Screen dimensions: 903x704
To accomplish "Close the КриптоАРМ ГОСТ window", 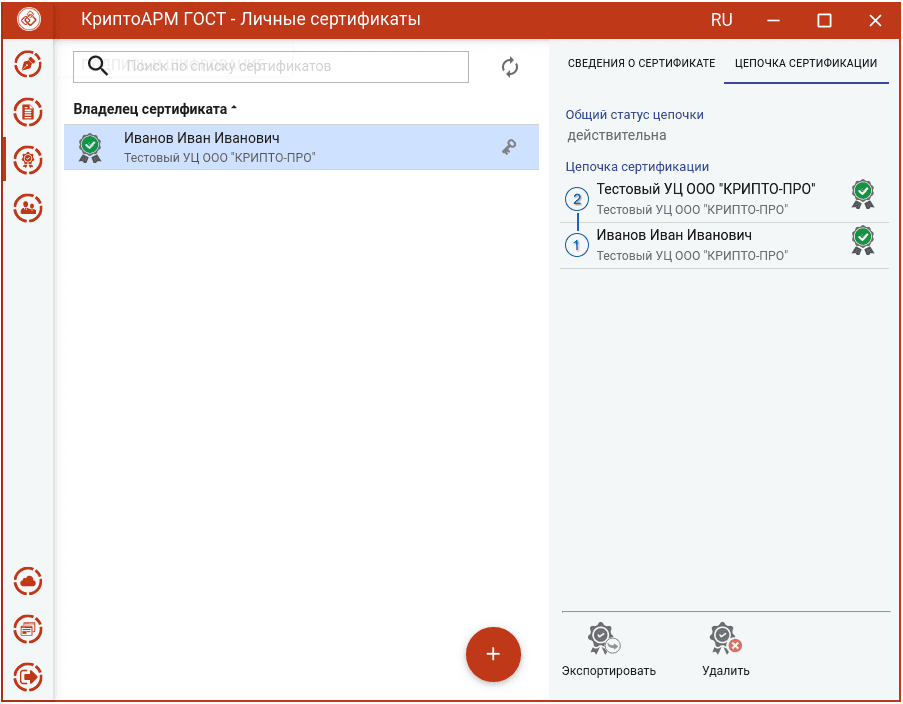I will point(875,20).
